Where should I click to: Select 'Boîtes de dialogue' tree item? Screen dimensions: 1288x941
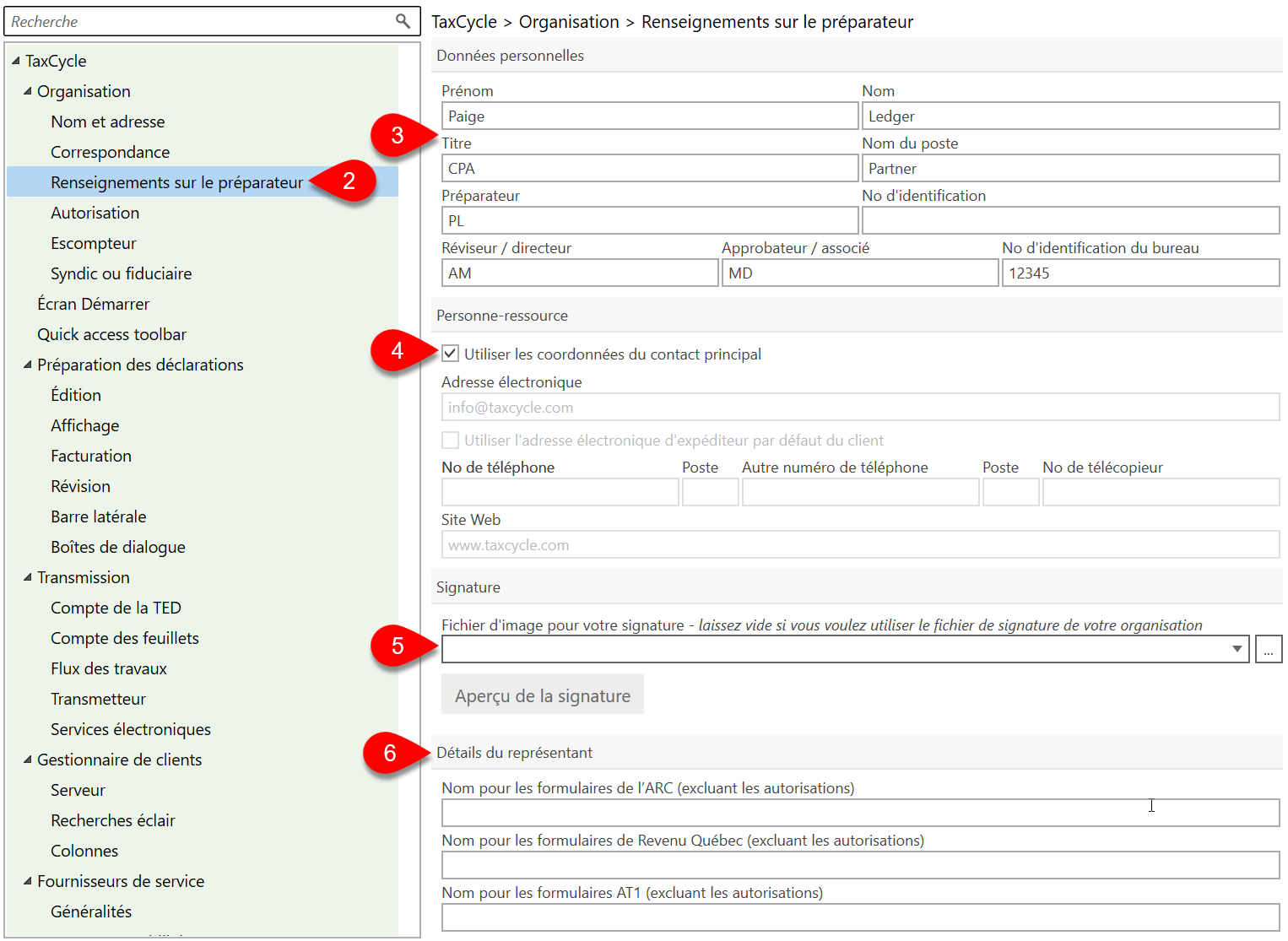pyautogui.click(x=118, y=547)
